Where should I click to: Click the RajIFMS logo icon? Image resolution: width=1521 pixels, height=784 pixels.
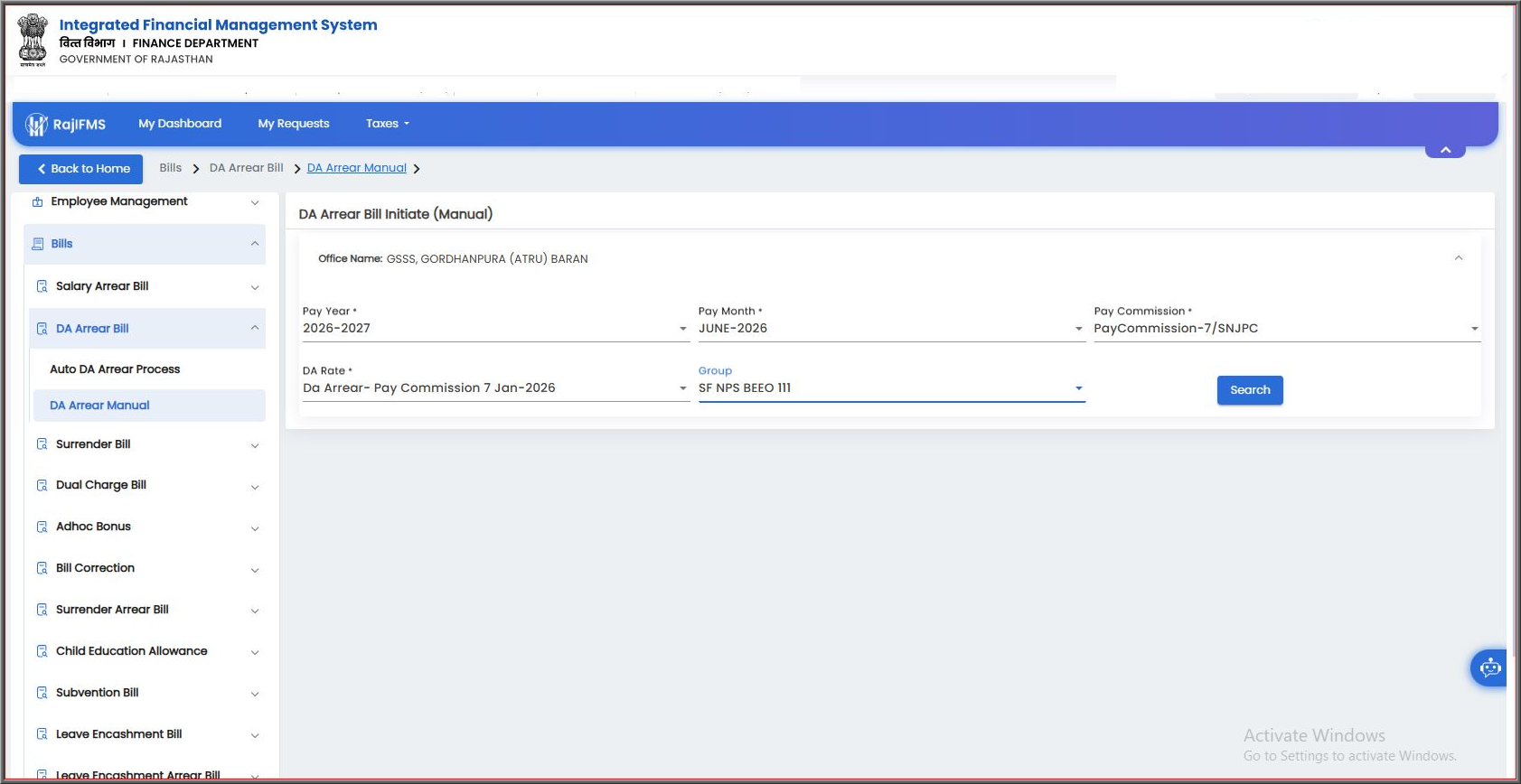click(x=36, y=125)
